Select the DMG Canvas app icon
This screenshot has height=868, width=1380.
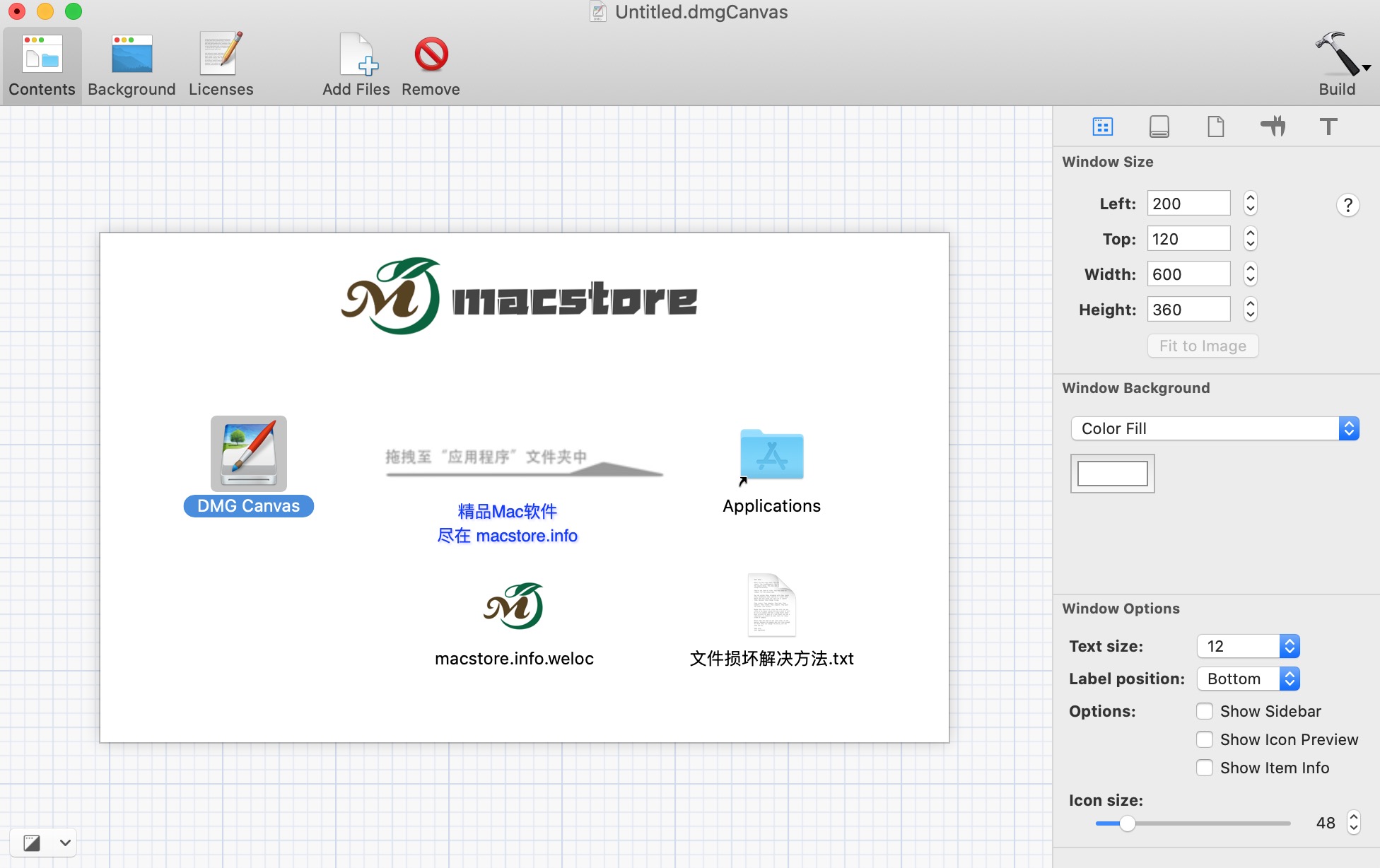point(248,453)
